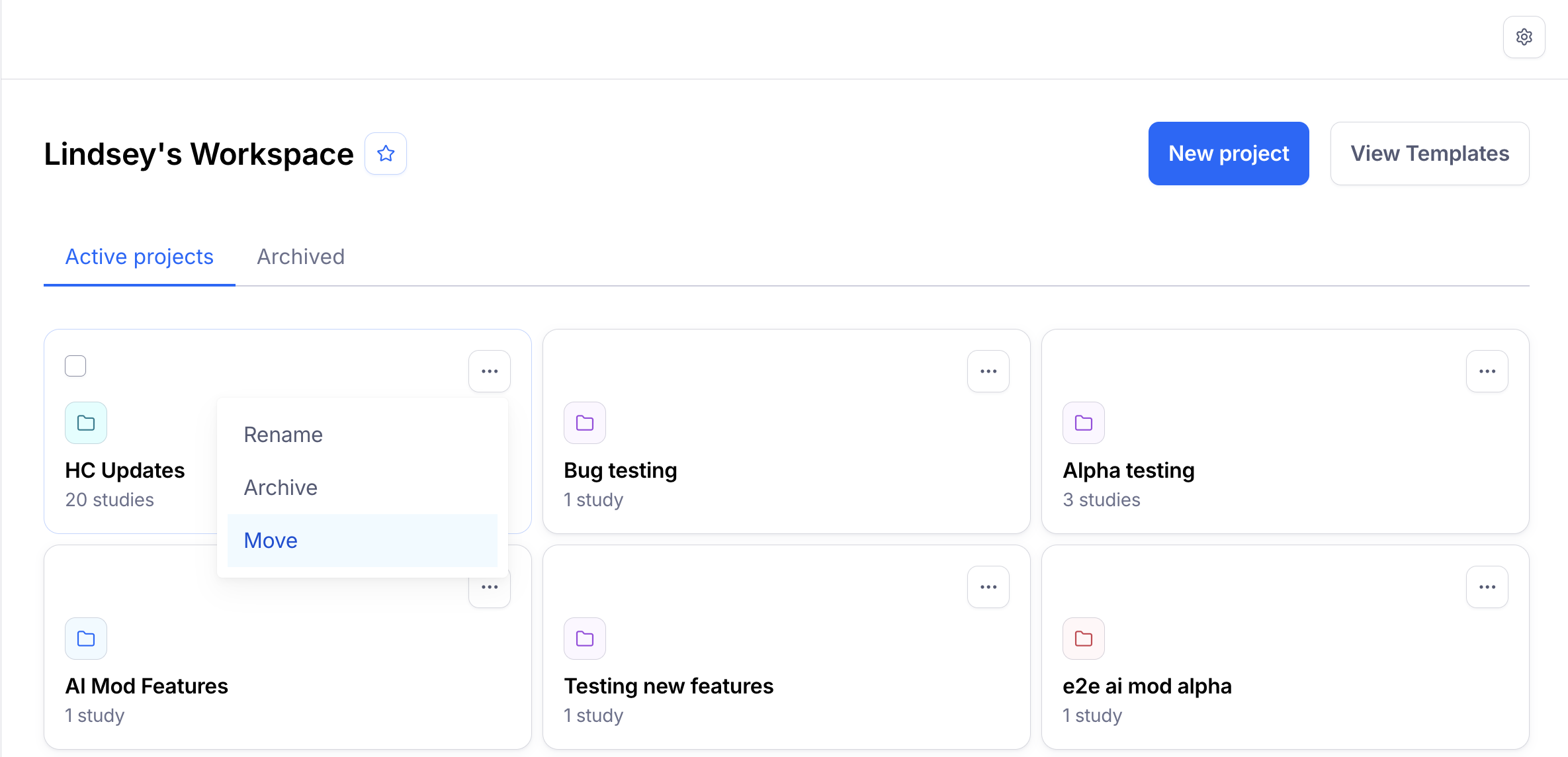Click the HC Updates teal folder icon
The image size is (1568, 757).
pos(86,423)
